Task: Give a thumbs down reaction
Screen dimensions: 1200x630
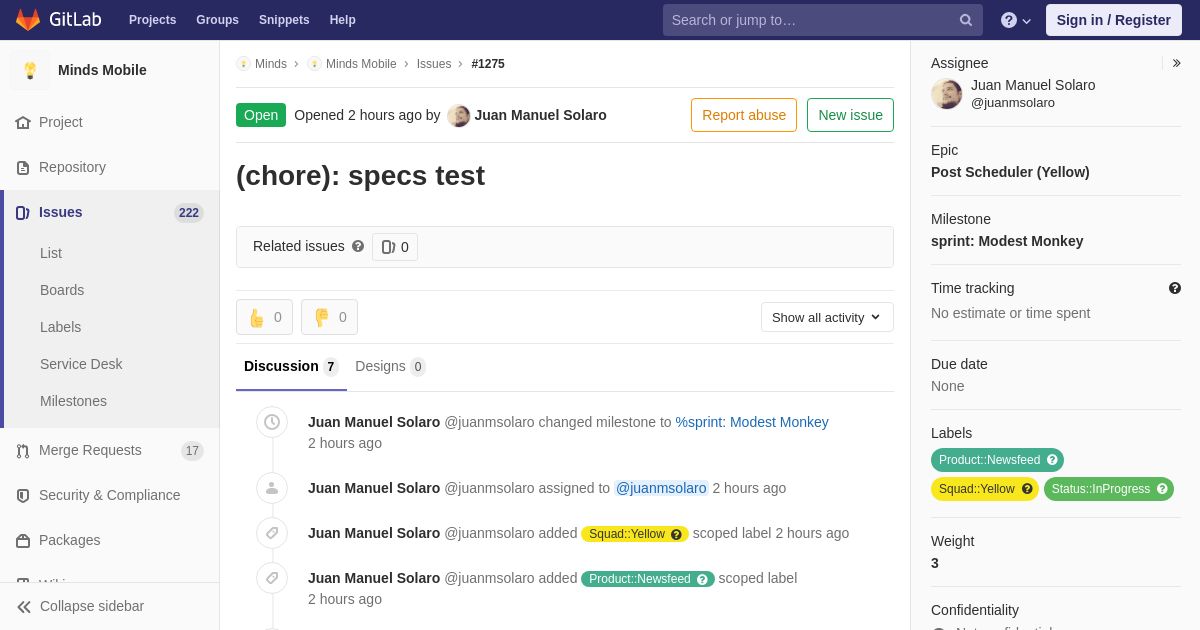Action: tap(329, 317)
